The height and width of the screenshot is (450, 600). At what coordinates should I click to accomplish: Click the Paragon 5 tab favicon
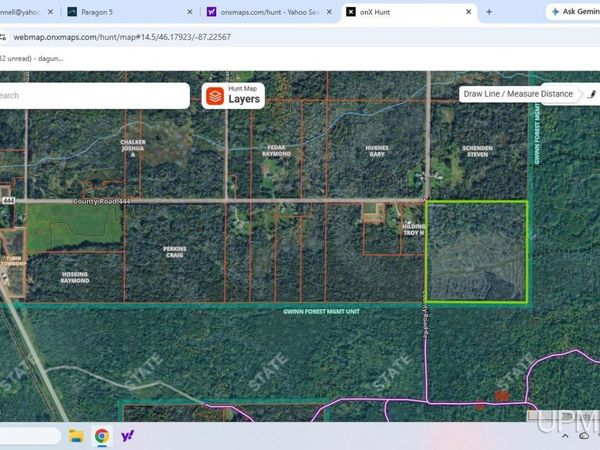pyautogui.click(x=72, y=12)
